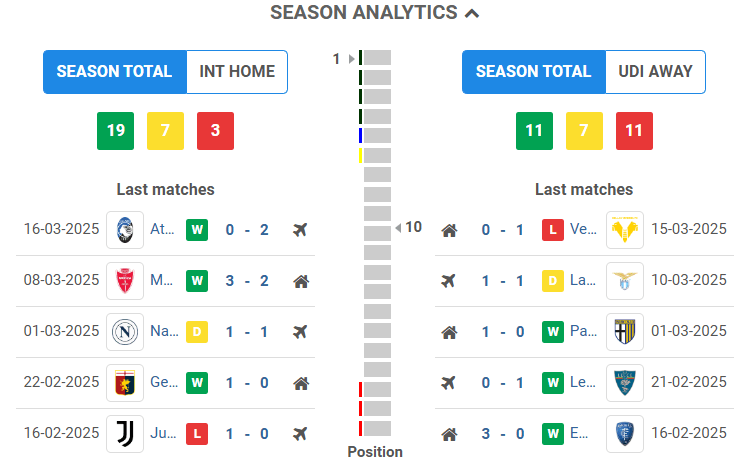Click the Hellas Verona crest icon
The width and height of the screenshot is (743, 462).
625,230
